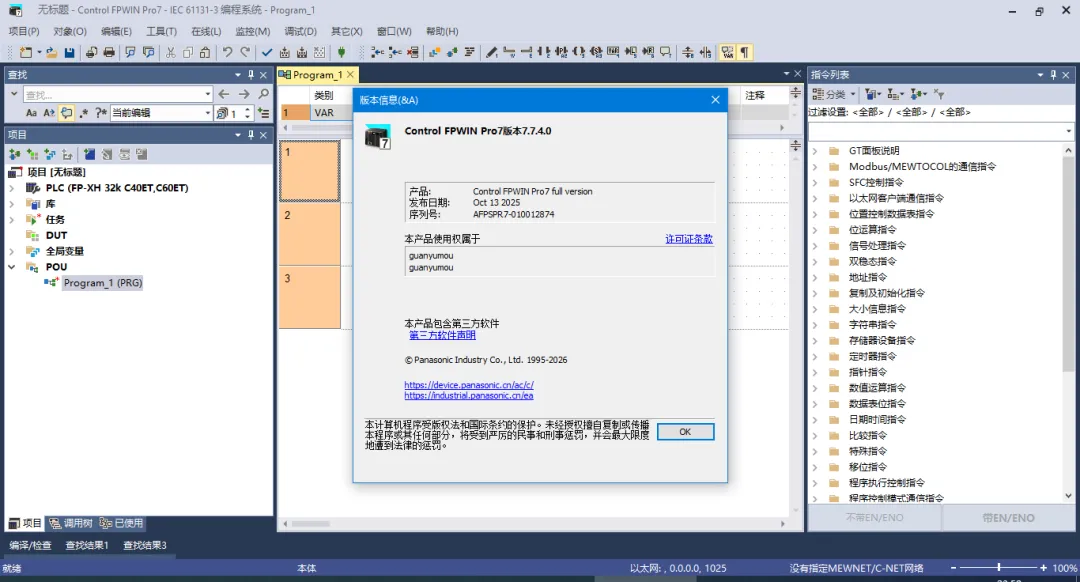This screenshot has height=582, width=1080.
Task: Open the instruction filter combo box dropdown
Action: 1068,131
